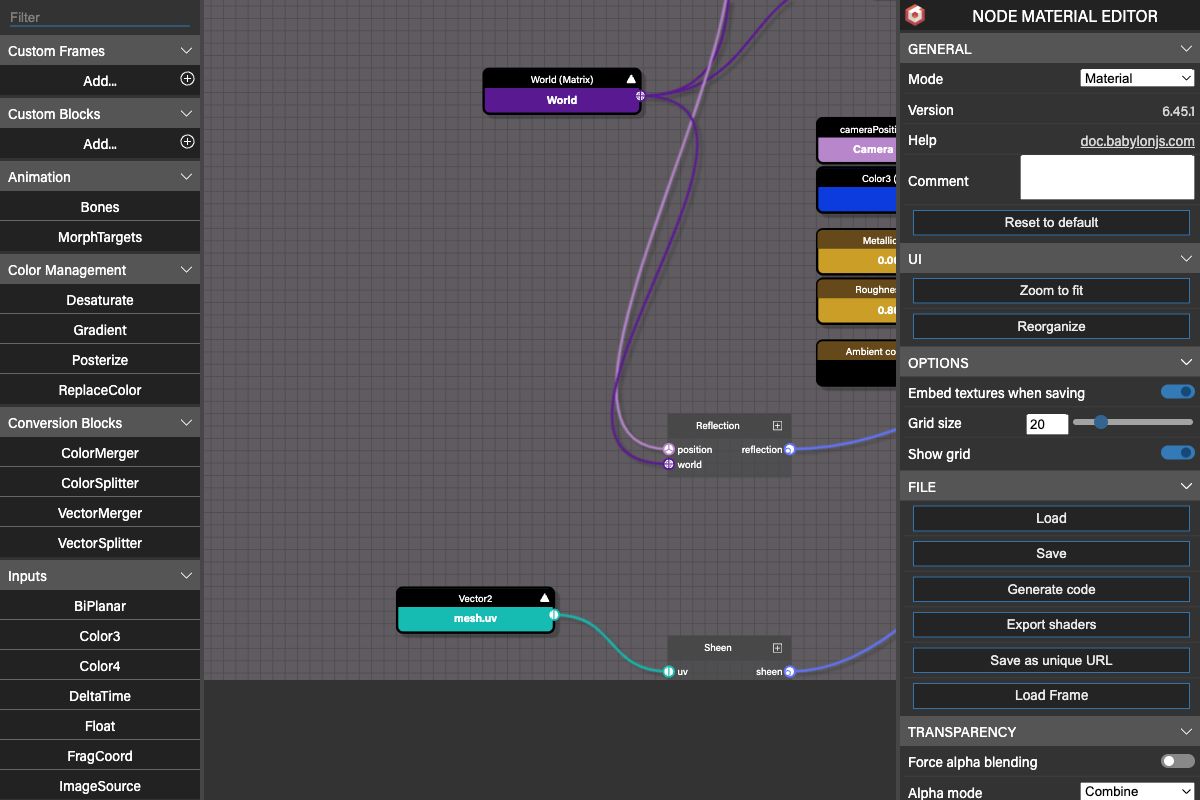Expand the Reflection node with its plus icon
1200x800 pixels.
click(x=777, y=425)
